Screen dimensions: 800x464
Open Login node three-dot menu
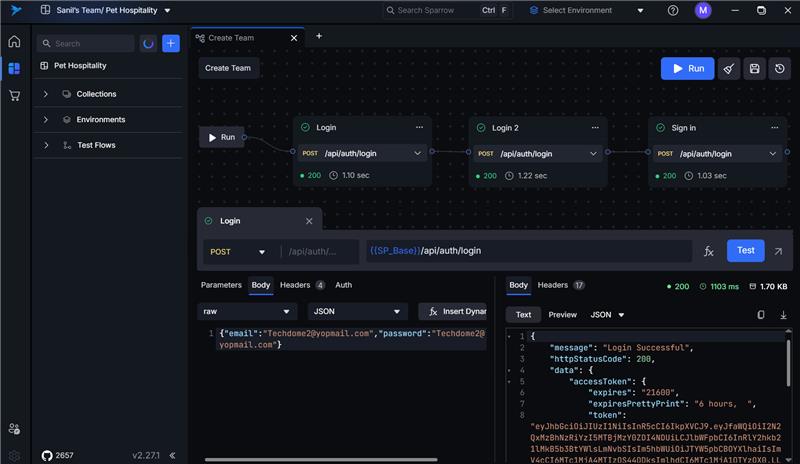tap(419, 128)
